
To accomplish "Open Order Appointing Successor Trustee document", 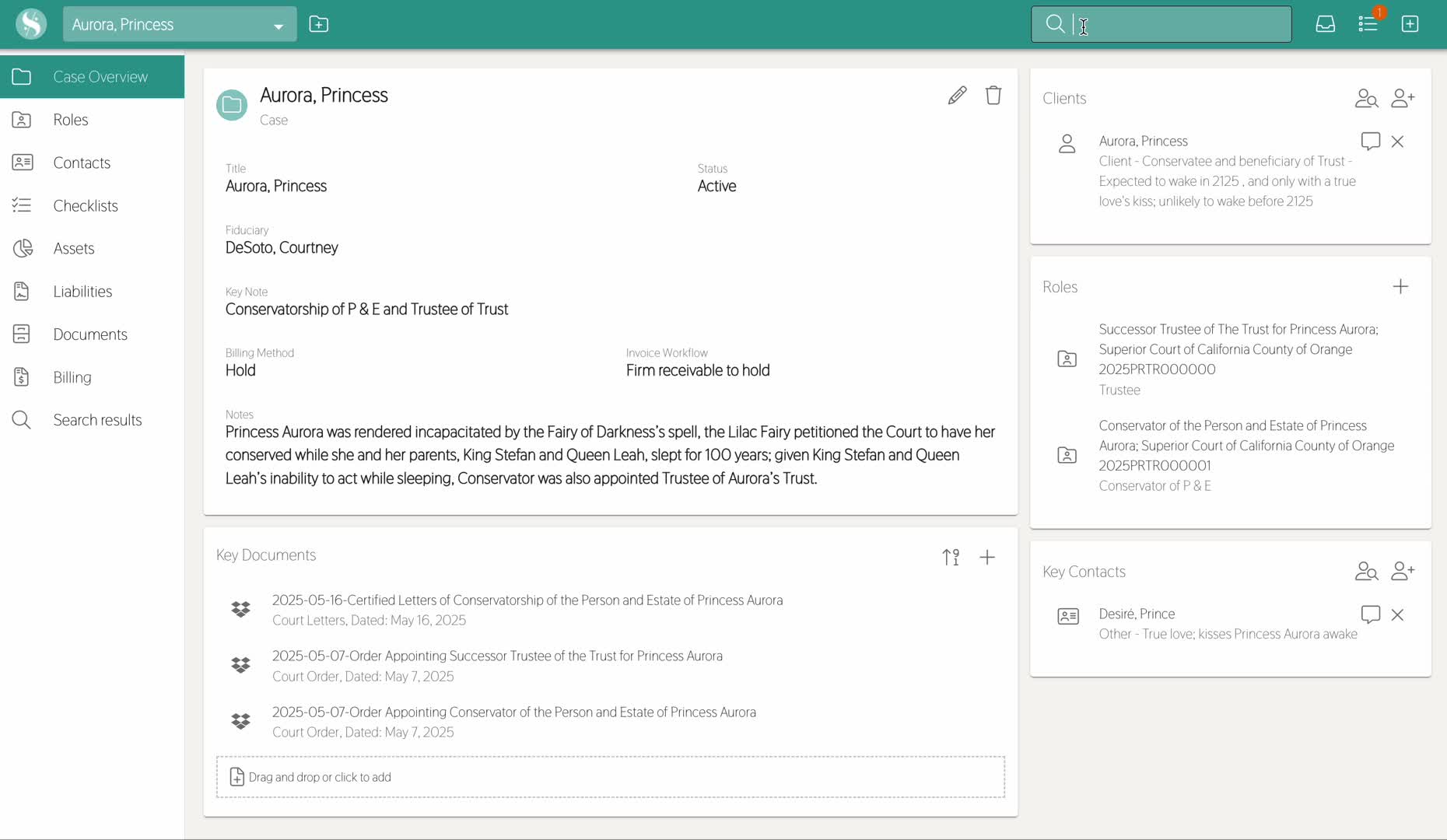I will (497, 656).
